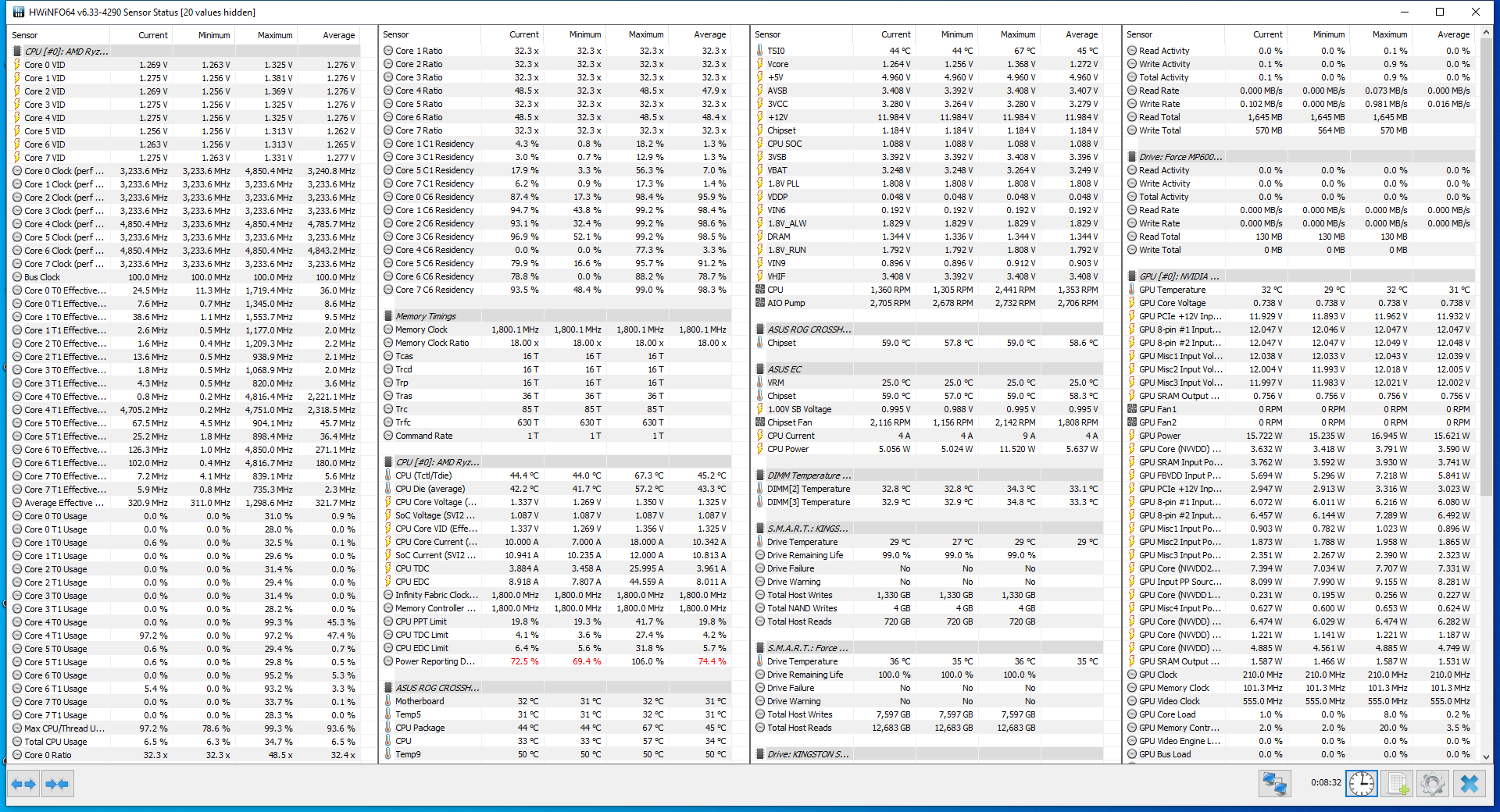The width and height of the screenshot is (1500, 812).
Task: Select the Total NAND Writes row
Action: (928, 608)
